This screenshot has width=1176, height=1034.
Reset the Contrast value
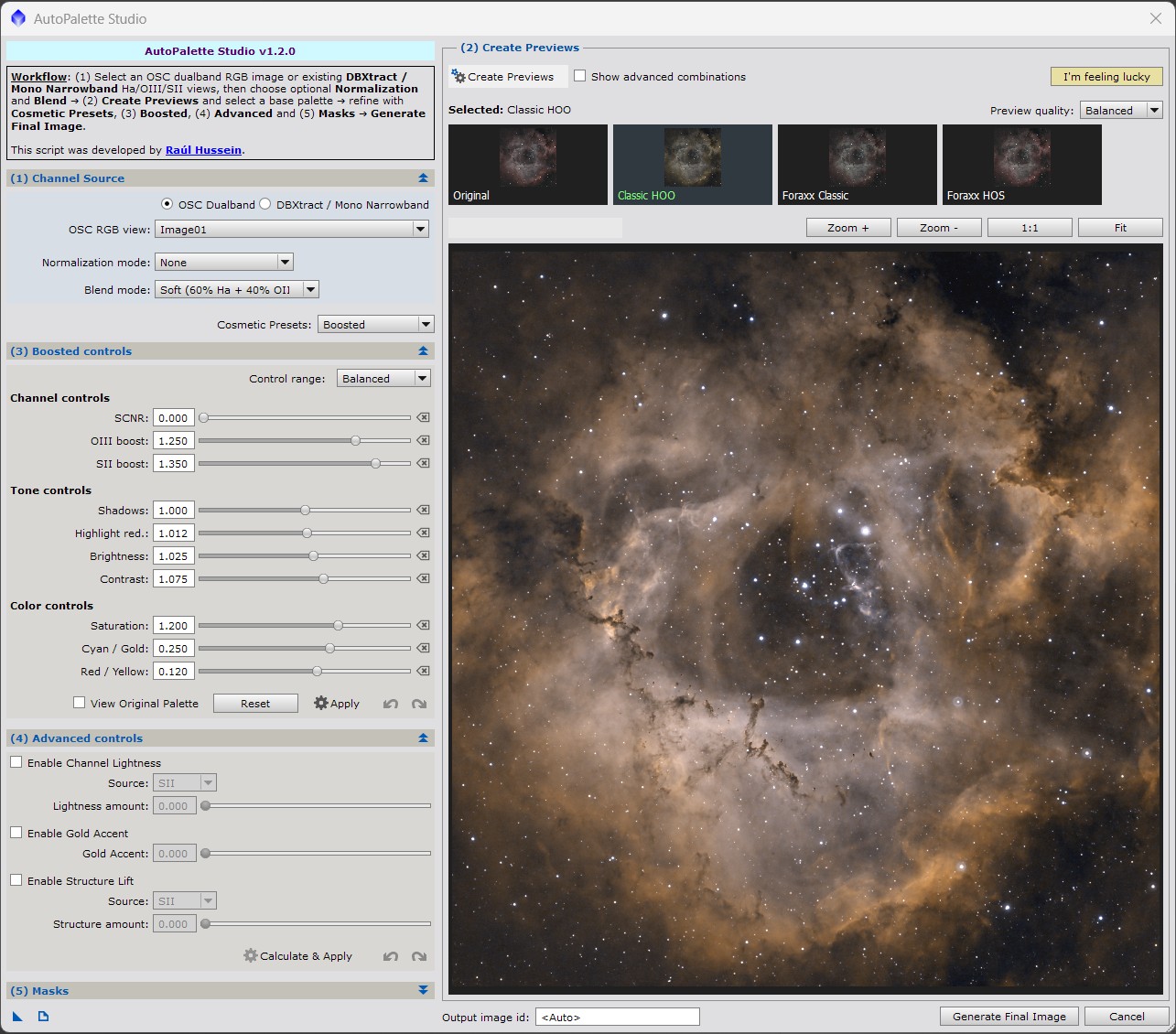[423, 578]
